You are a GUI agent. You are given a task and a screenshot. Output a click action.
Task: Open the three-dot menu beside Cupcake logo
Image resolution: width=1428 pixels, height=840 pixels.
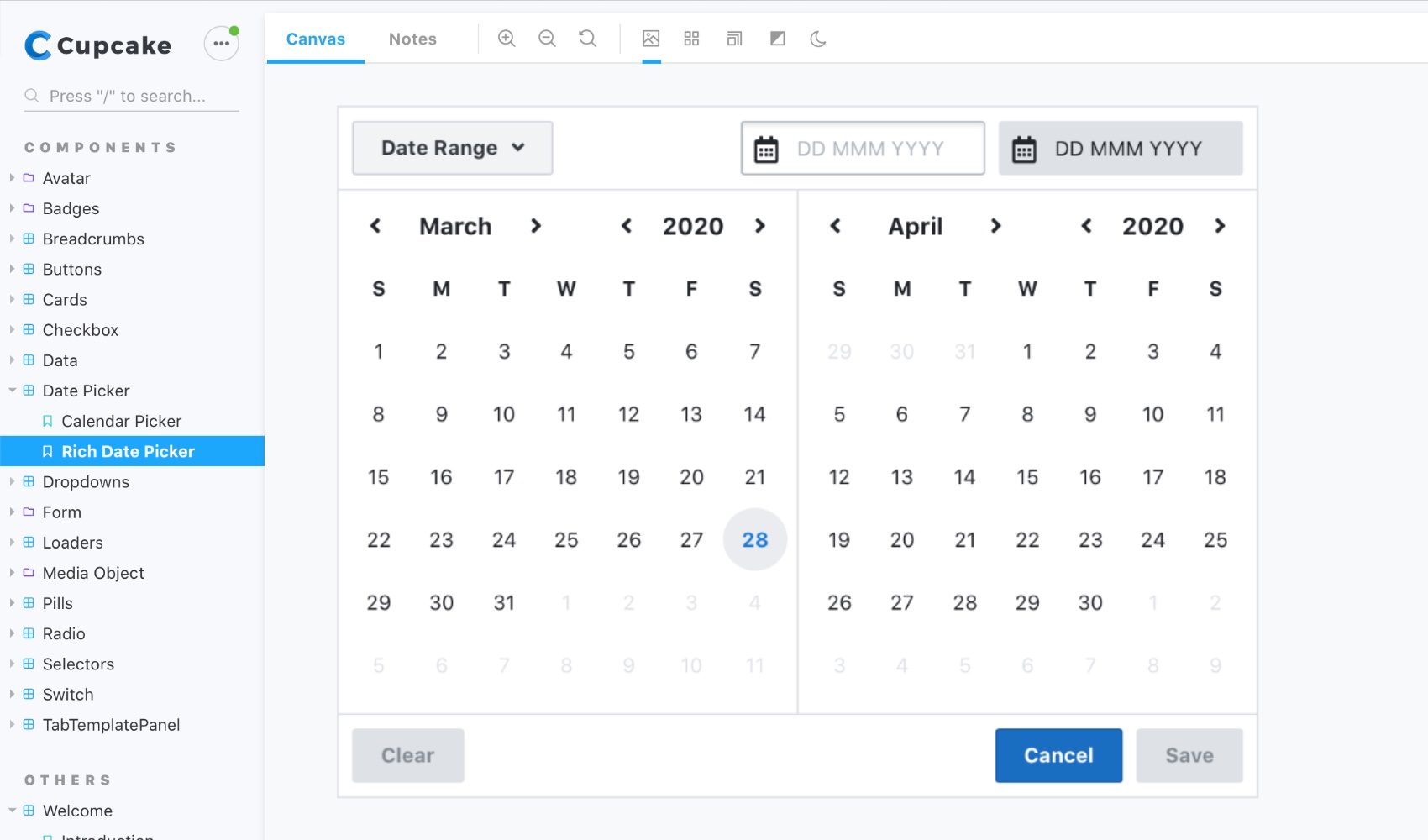pyautogui.click(x=222, y=44)
